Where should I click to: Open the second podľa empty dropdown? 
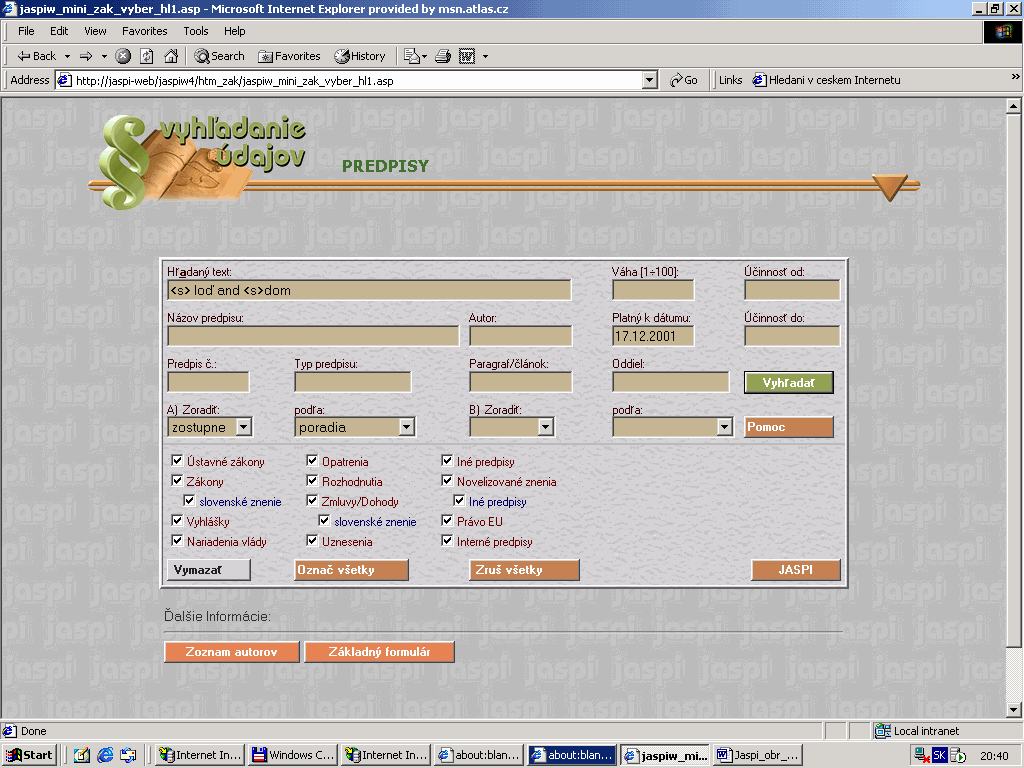(x=672, y=427)
